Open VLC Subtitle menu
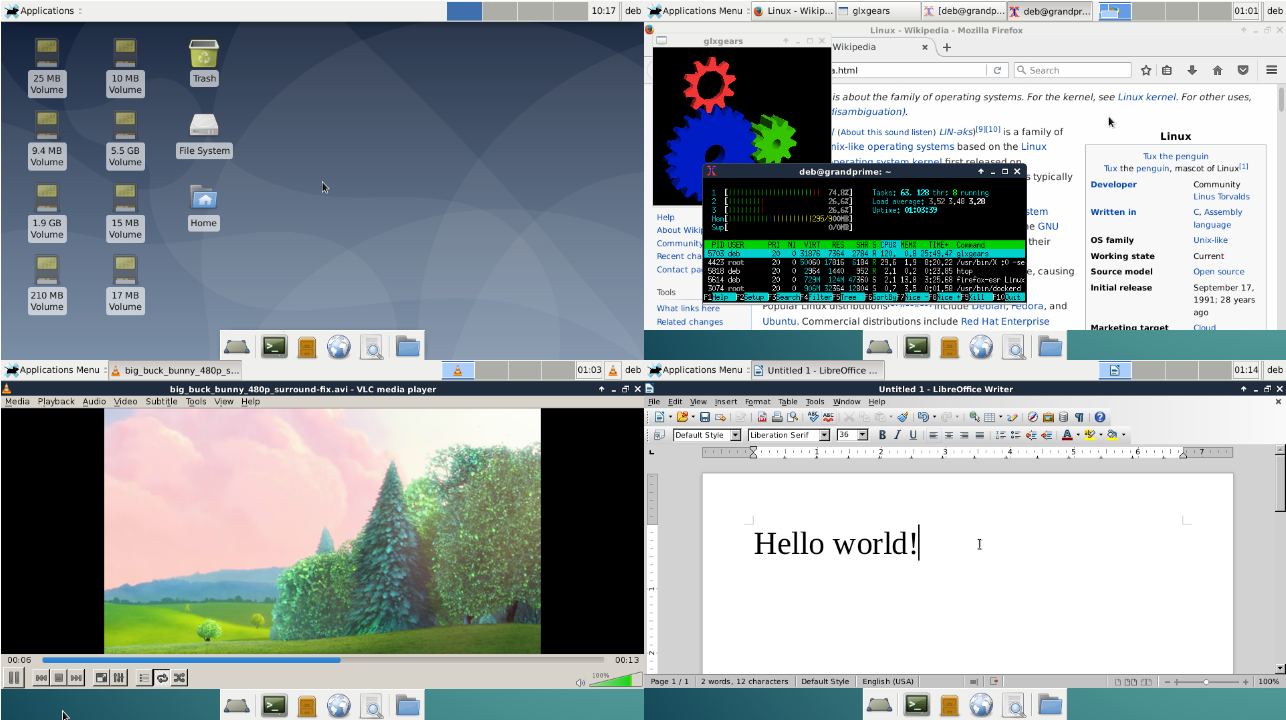 (161, 401)
